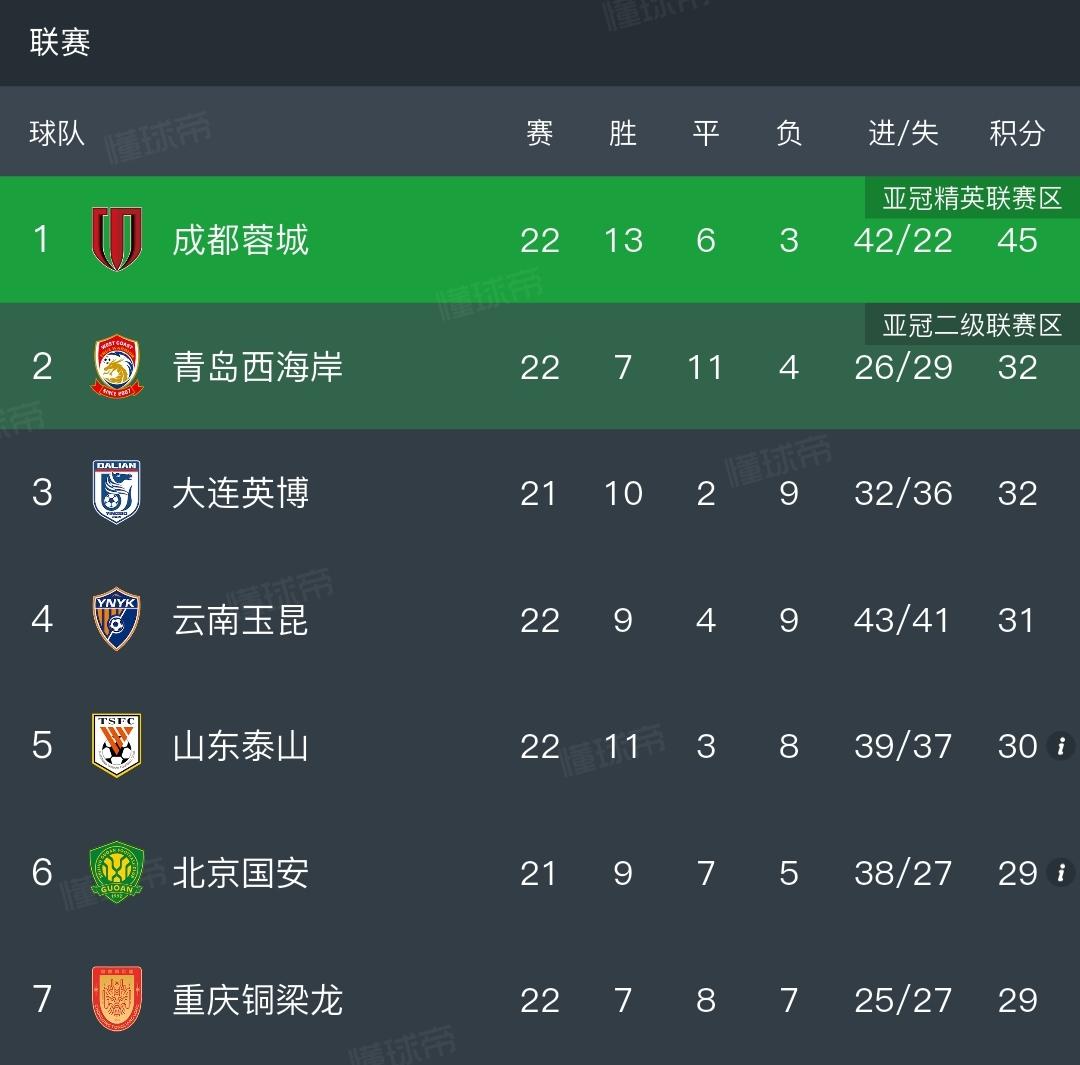1080x1065 pixels.
Task: Sort by the 进/失 column header
Action: (903, 133)
